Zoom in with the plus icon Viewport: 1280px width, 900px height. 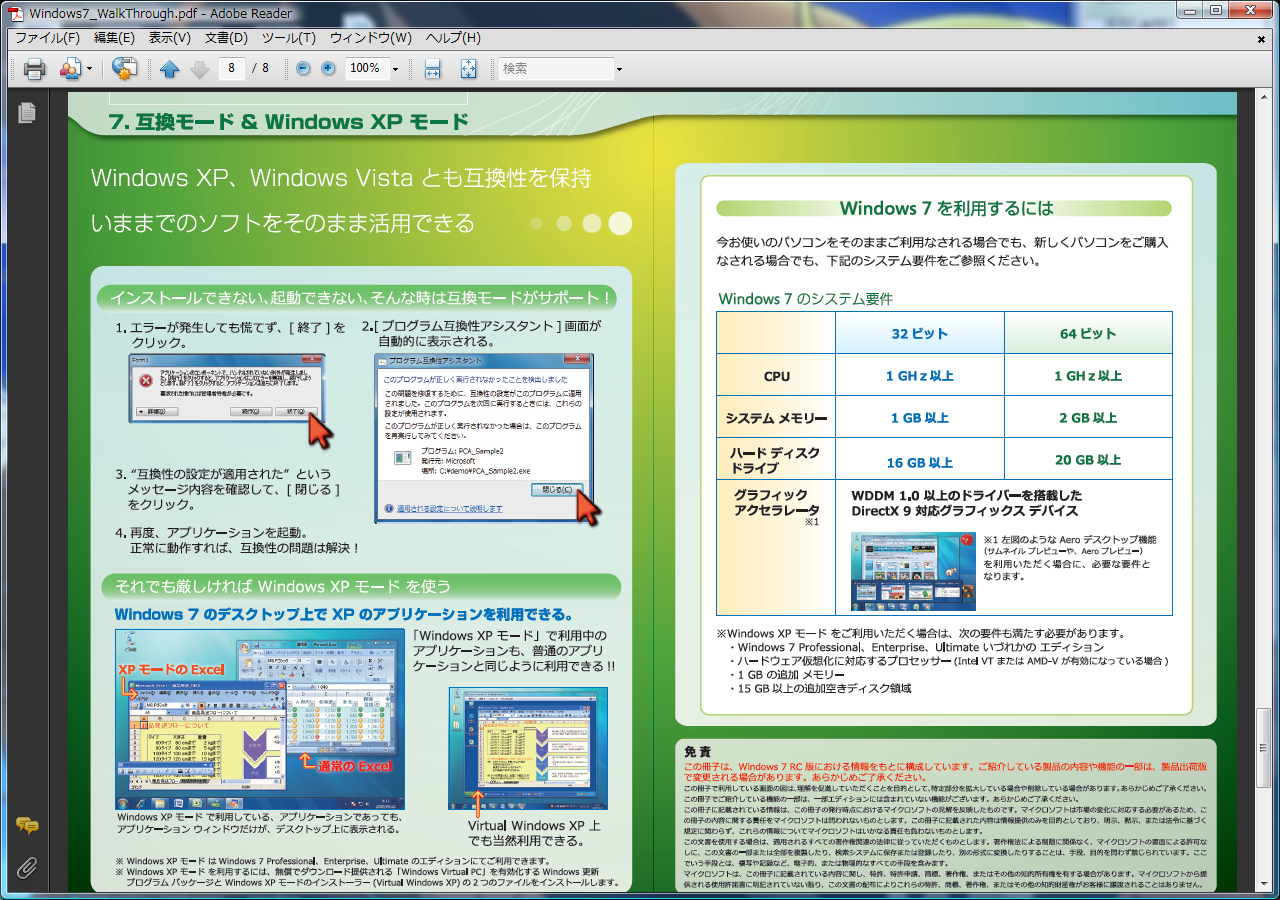click(x=328, y=68)
